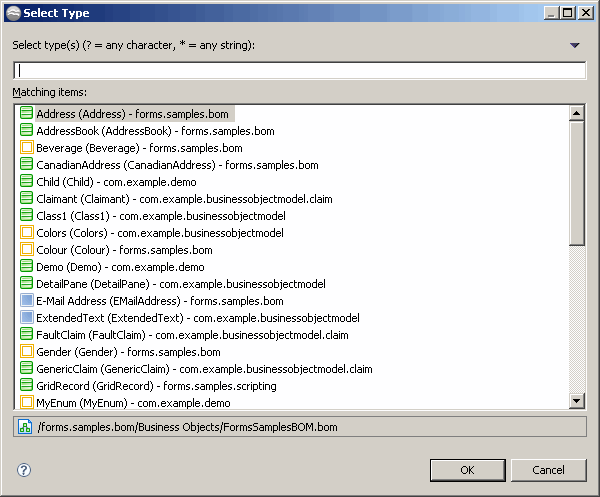Screen dimensions: 600x497
Task: Open the help question mark icon
Action: [24, 470]
